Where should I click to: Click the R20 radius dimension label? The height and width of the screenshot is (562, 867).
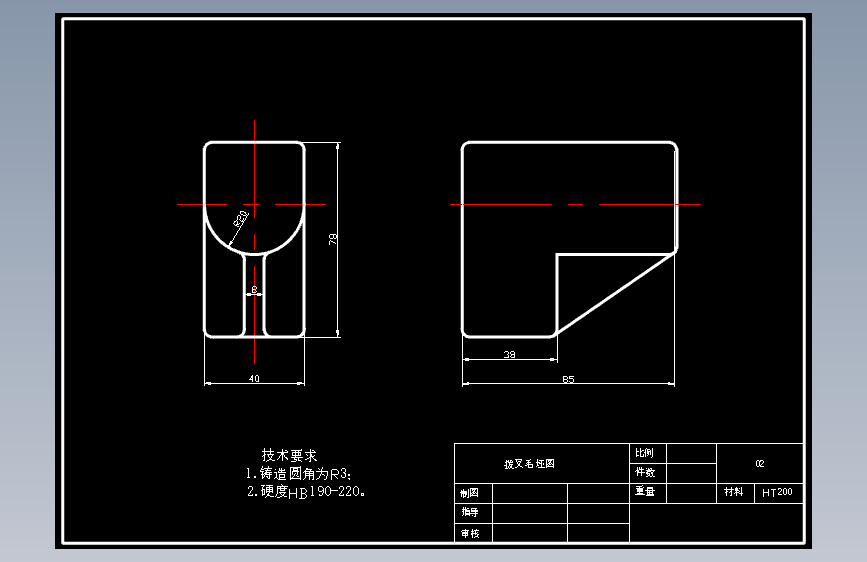point(240,219)
